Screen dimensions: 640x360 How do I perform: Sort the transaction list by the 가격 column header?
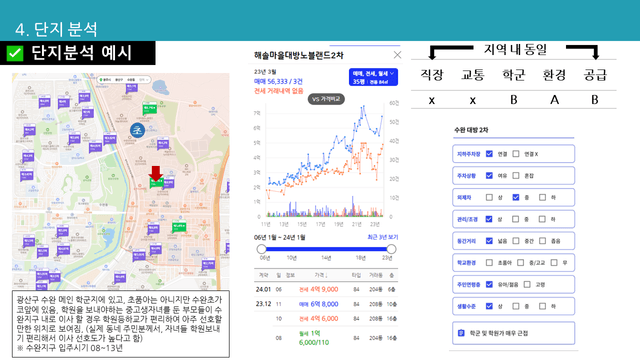tap(321, 275)
